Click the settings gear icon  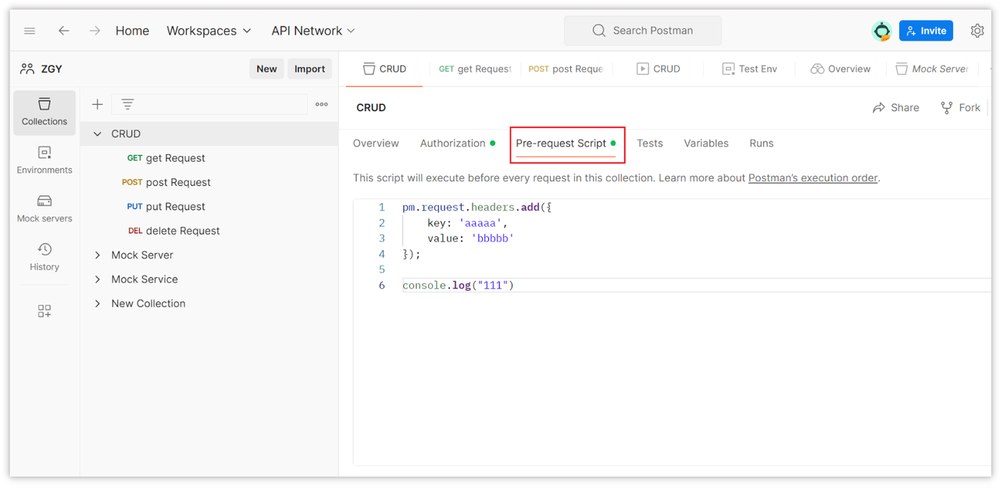click(977, 31)
